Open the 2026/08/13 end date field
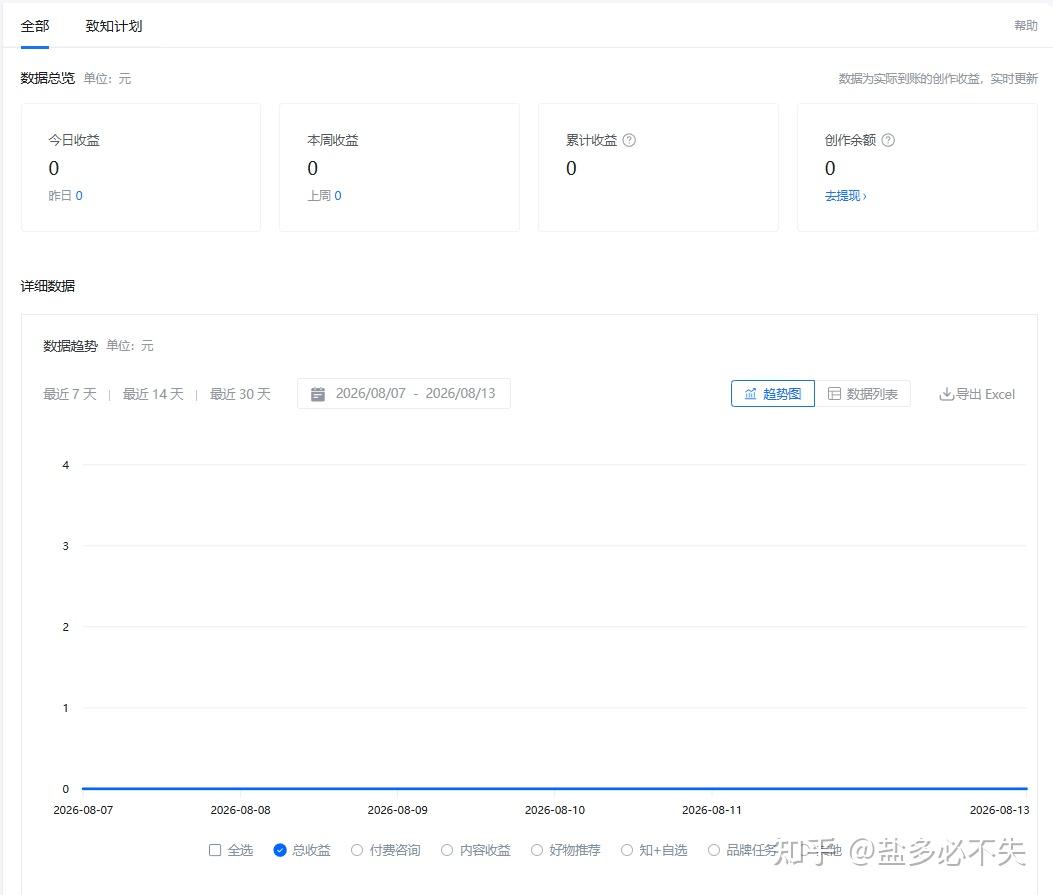Screen dimensions: 1053x895 (x=461, y=393)
